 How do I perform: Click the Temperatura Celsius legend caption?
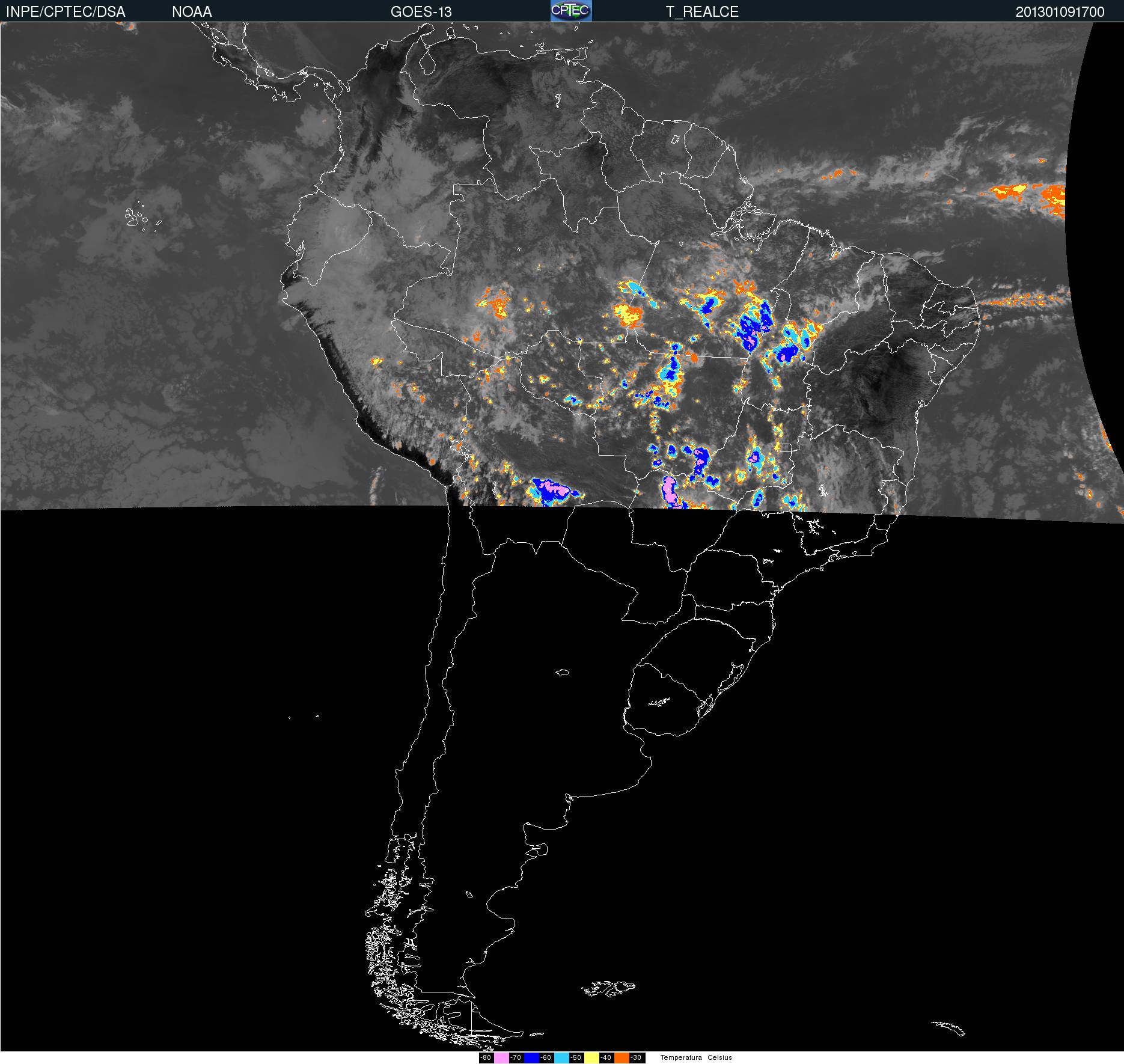tap(696, 1057)
